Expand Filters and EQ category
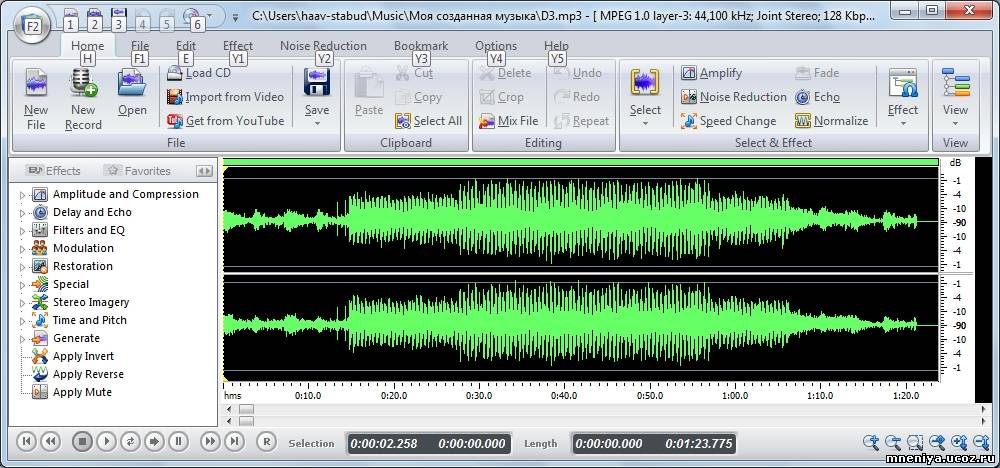This screenshot has width=1000, height=468. tap(22, 230)
